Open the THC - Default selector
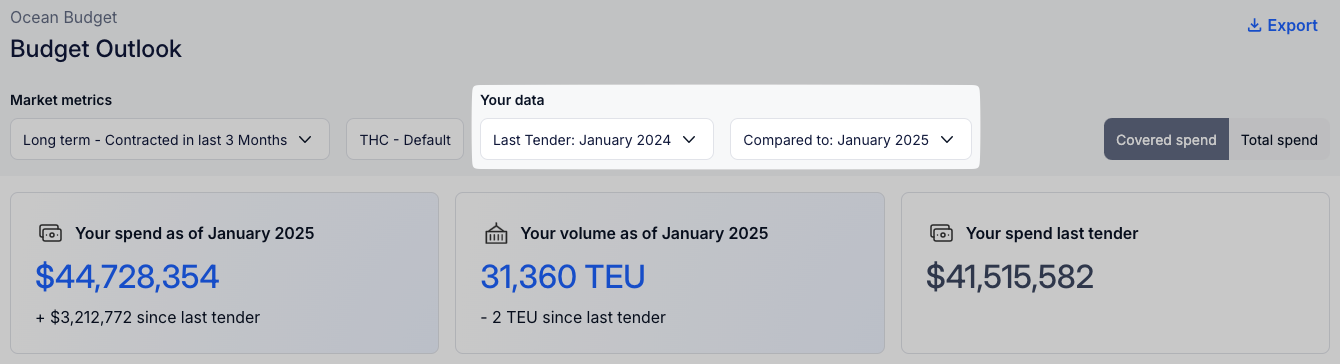The height and width of the screenshot is (364, 1340). [x=405, y=139]
